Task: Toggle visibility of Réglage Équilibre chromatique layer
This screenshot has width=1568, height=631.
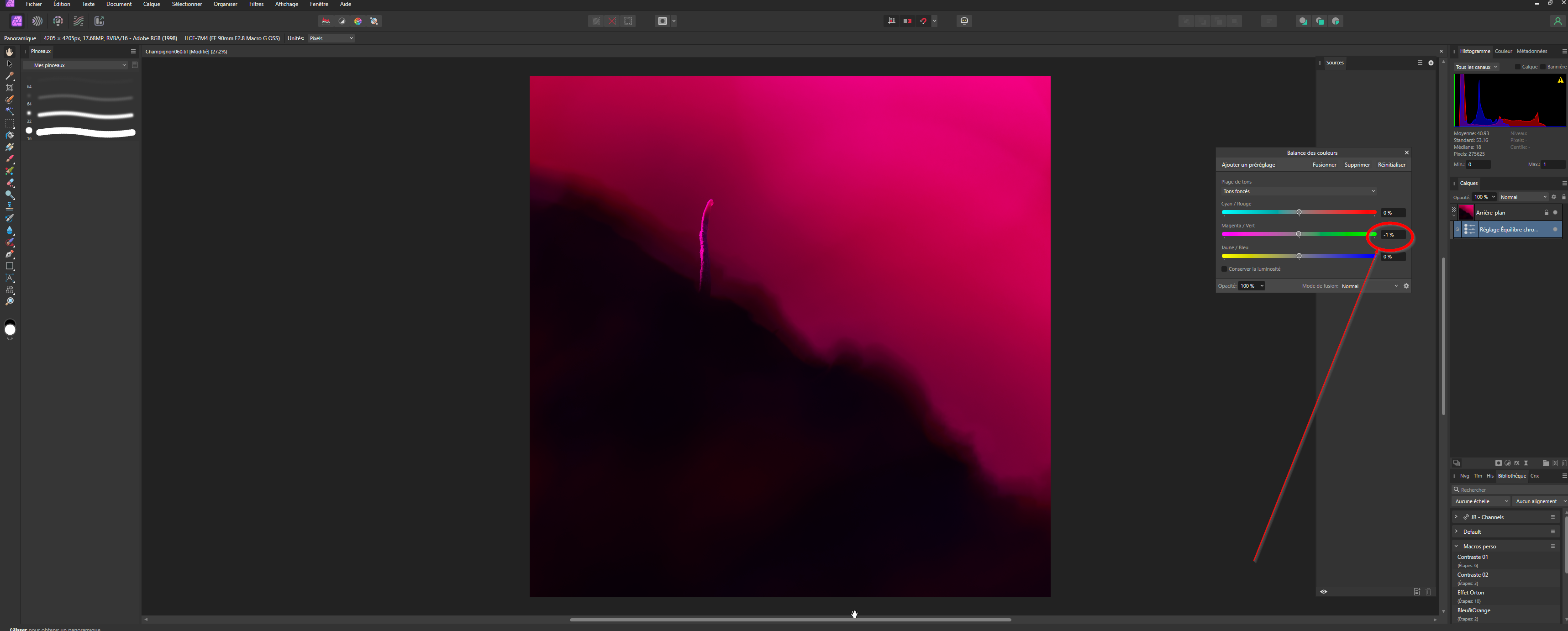Action: click(1555, 229)
